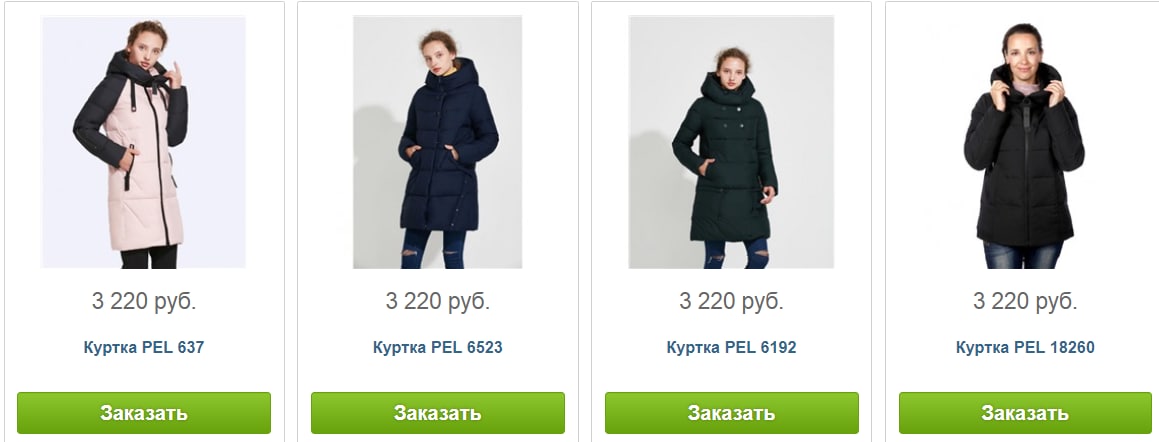Open the Куртка PEL 637 link
Image resolution: width=1159 pixels, height=442 pixels.
[143, 347]
